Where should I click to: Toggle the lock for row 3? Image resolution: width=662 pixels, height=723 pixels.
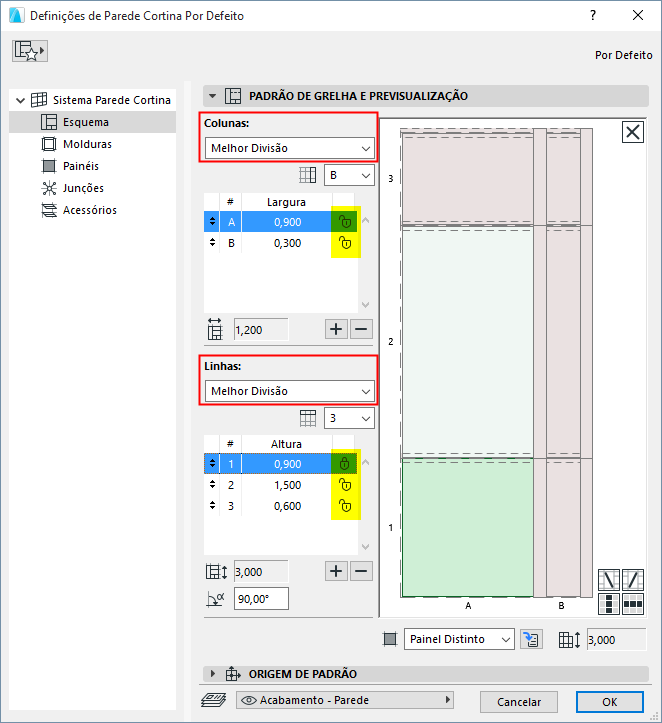point(345,506)
